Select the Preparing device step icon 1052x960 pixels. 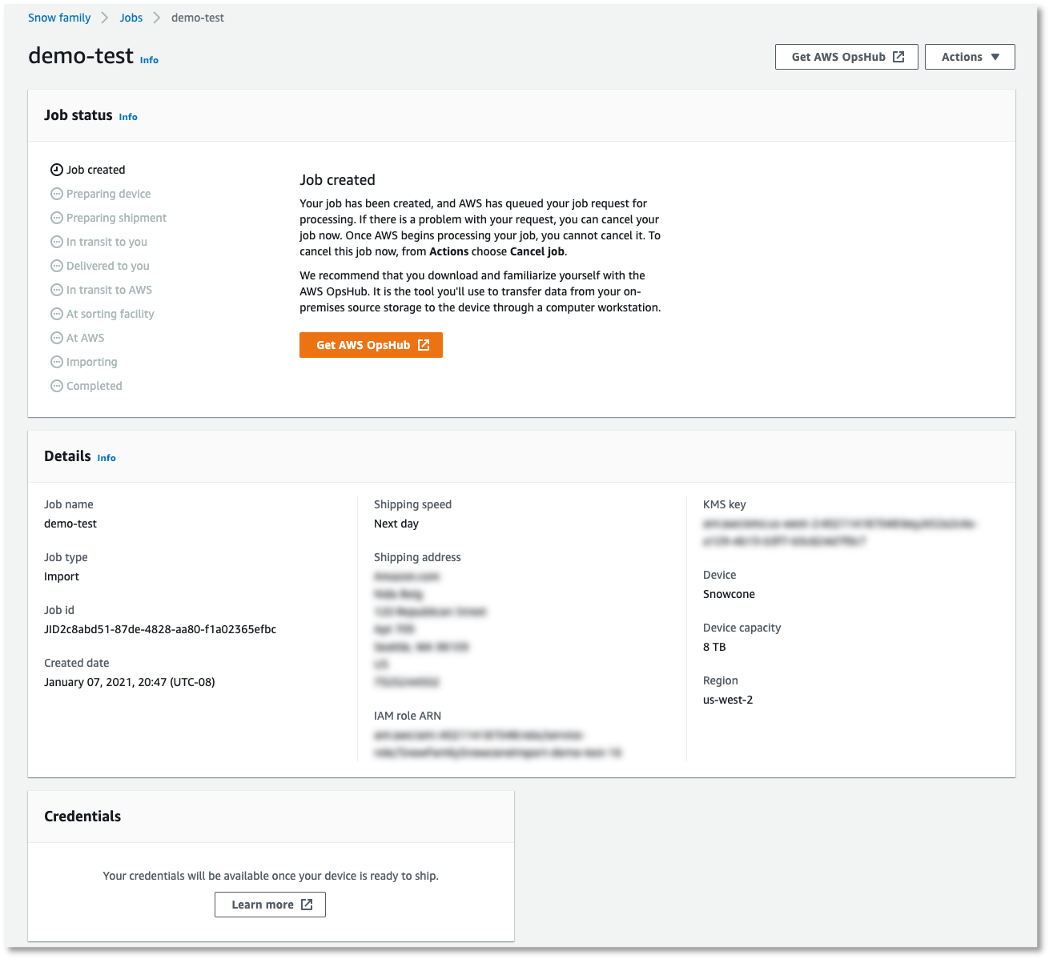point(56,193)
